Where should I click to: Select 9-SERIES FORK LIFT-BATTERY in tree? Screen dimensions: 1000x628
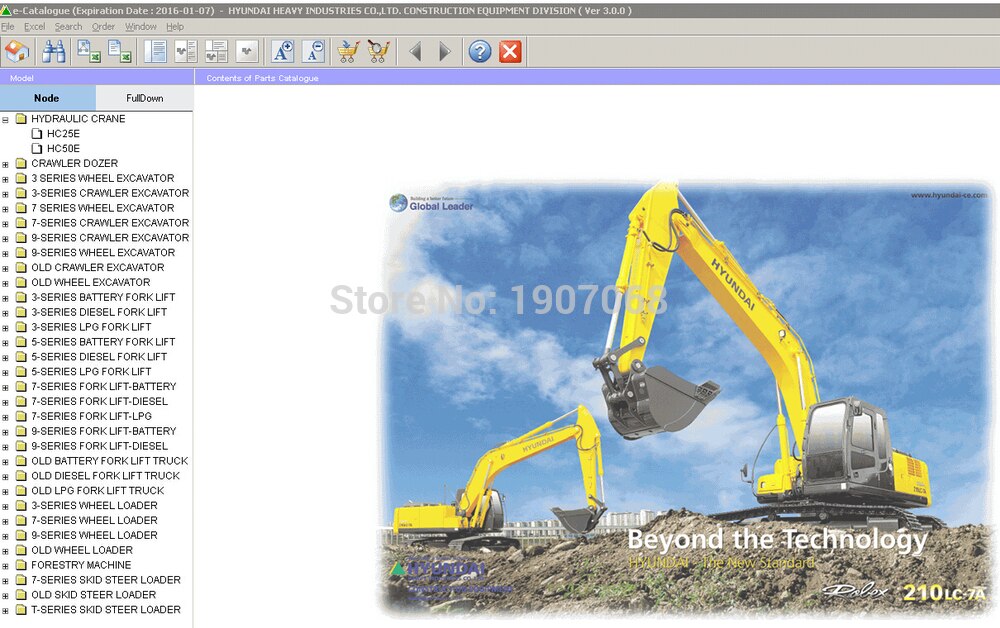tap(103, 431)
